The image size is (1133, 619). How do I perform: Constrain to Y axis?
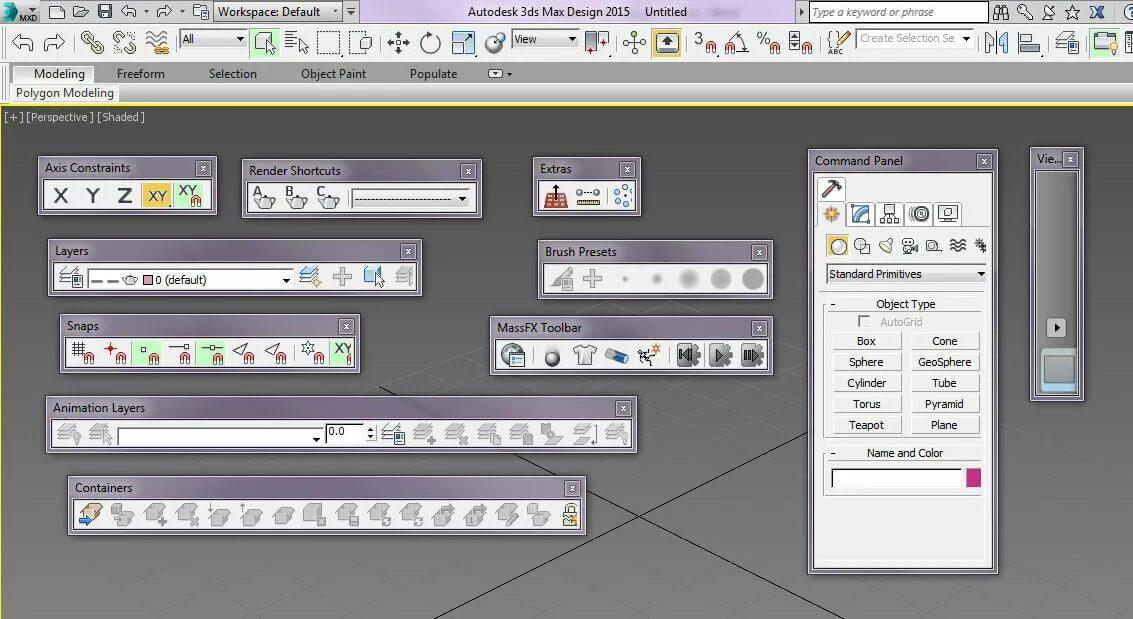92,195
